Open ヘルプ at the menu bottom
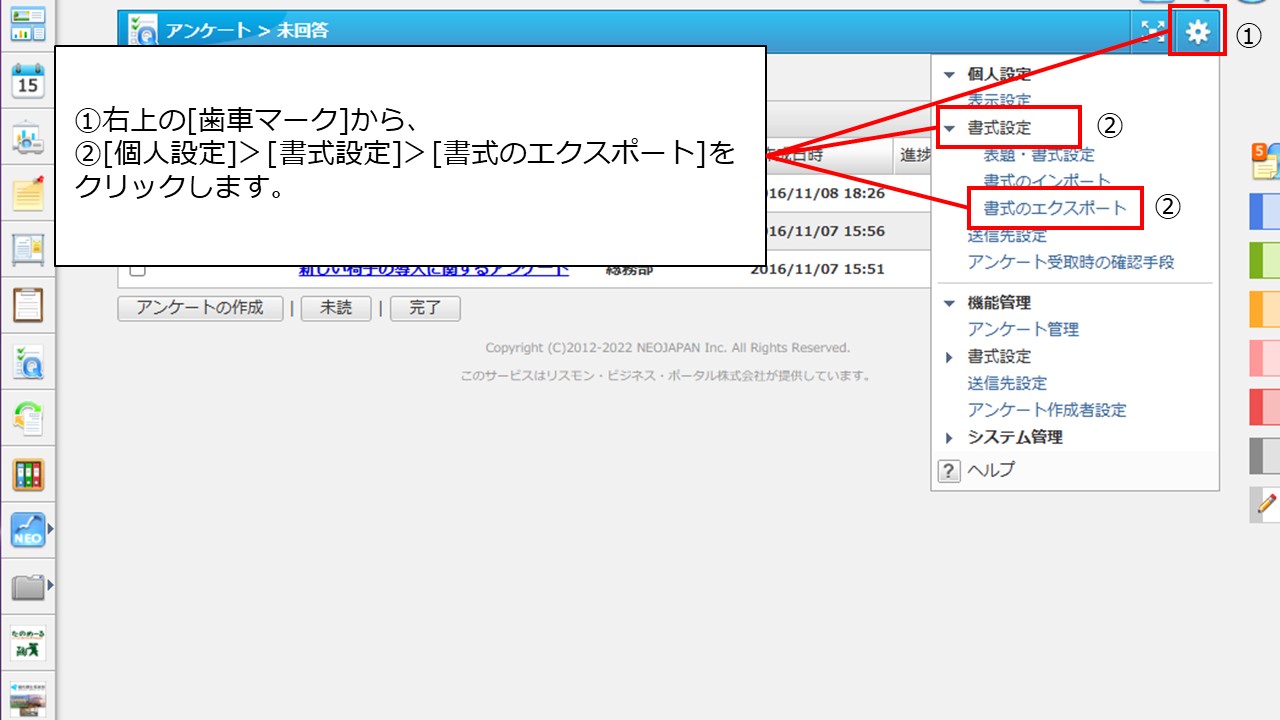 coord(990,470)
